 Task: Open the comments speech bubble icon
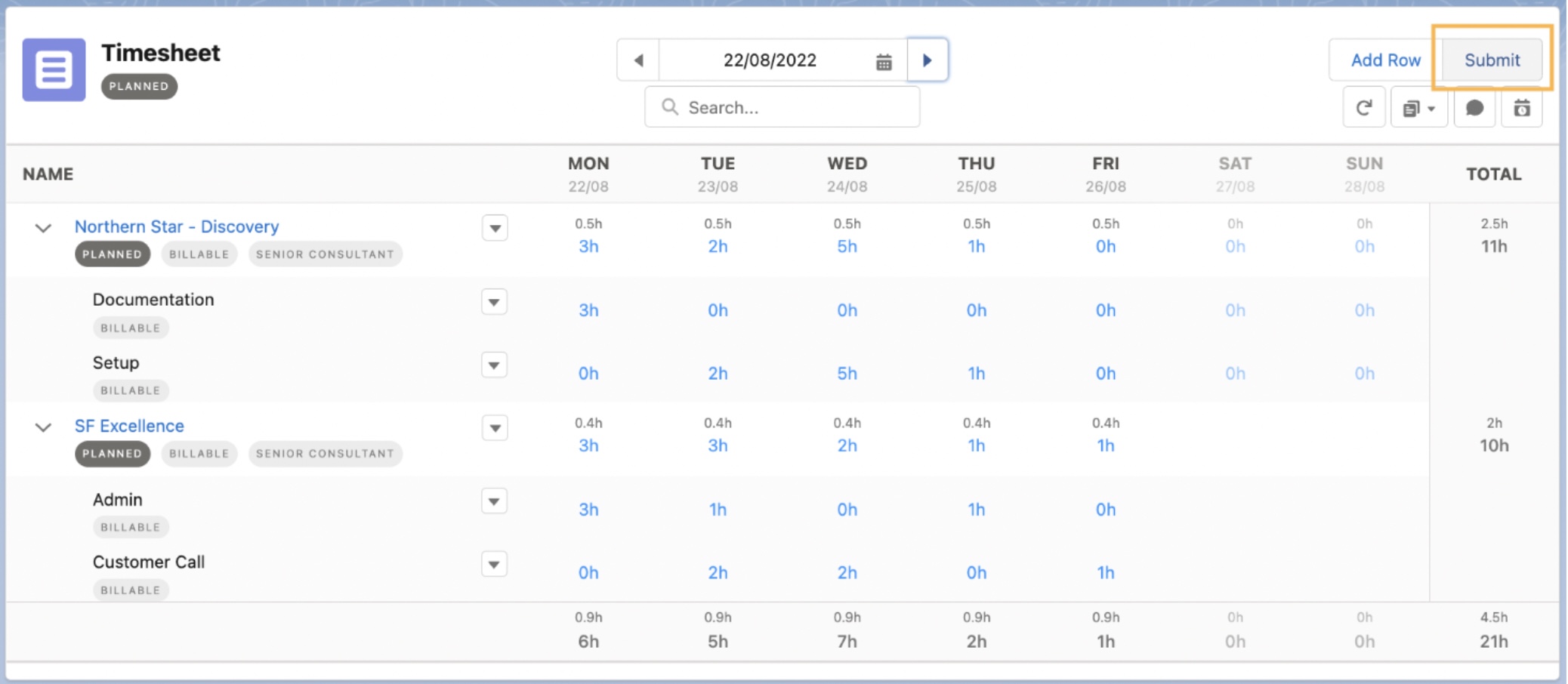coord(1474,108)
